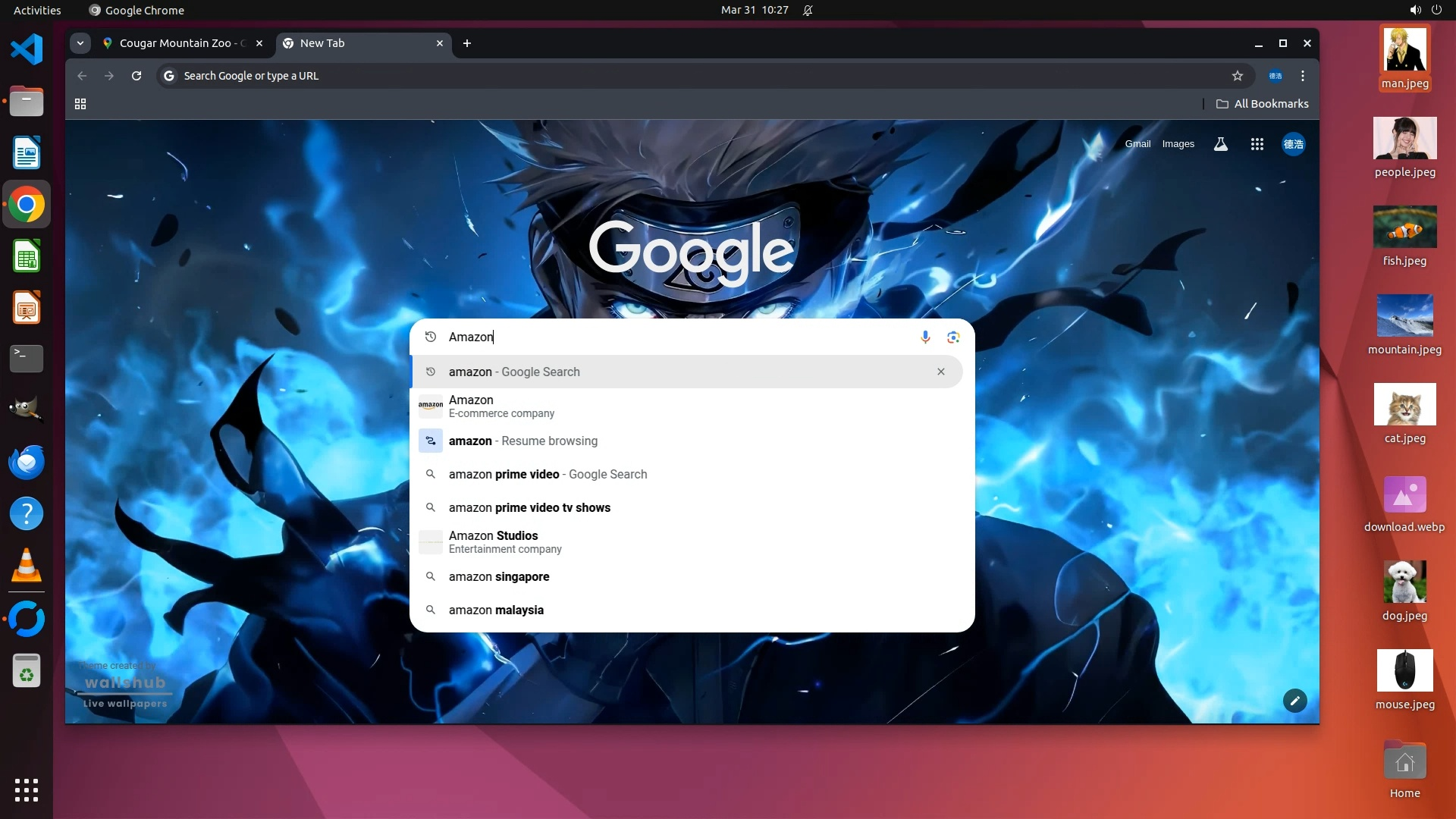Remove the amazon history suggestion
Viewport: 1456px width, 819px height.
pyautogui.click(x=940, y=372)
